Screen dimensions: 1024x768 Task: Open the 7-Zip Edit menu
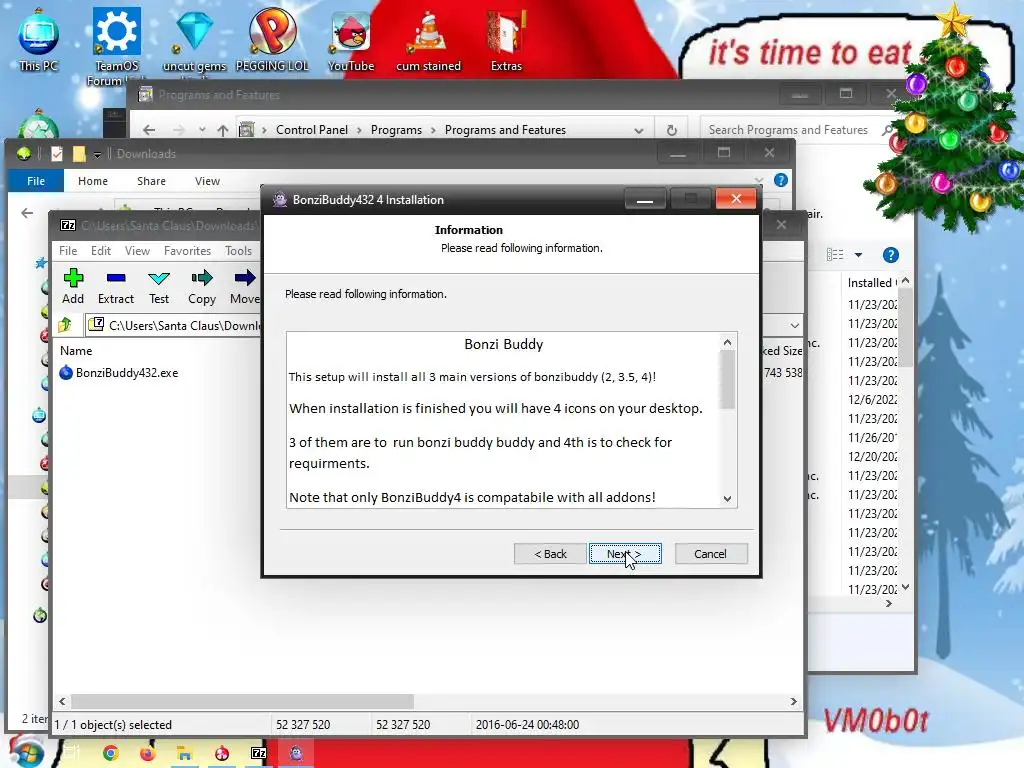[101, 251]
